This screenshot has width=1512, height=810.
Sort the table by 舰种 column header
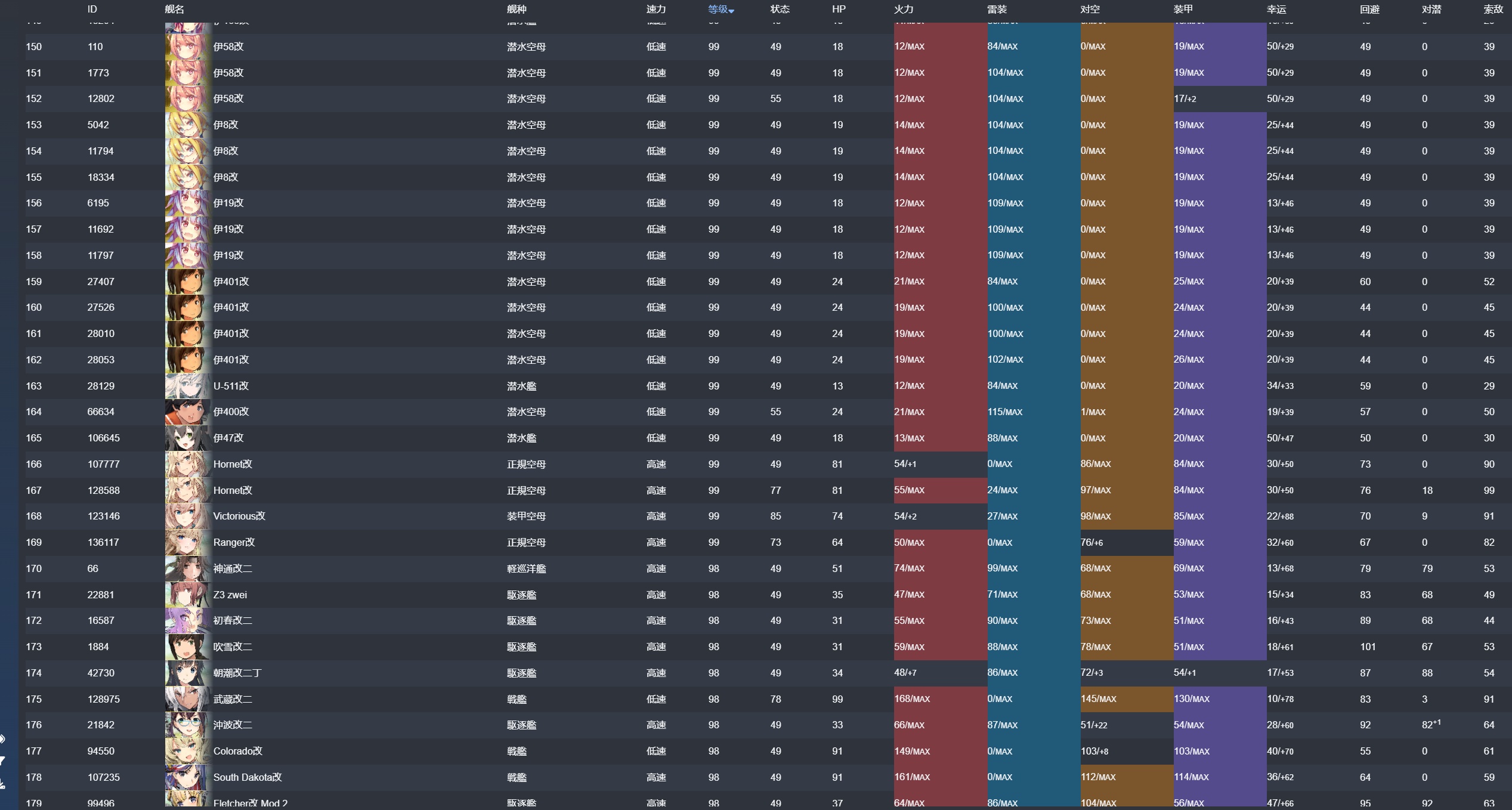coord(517,10)
